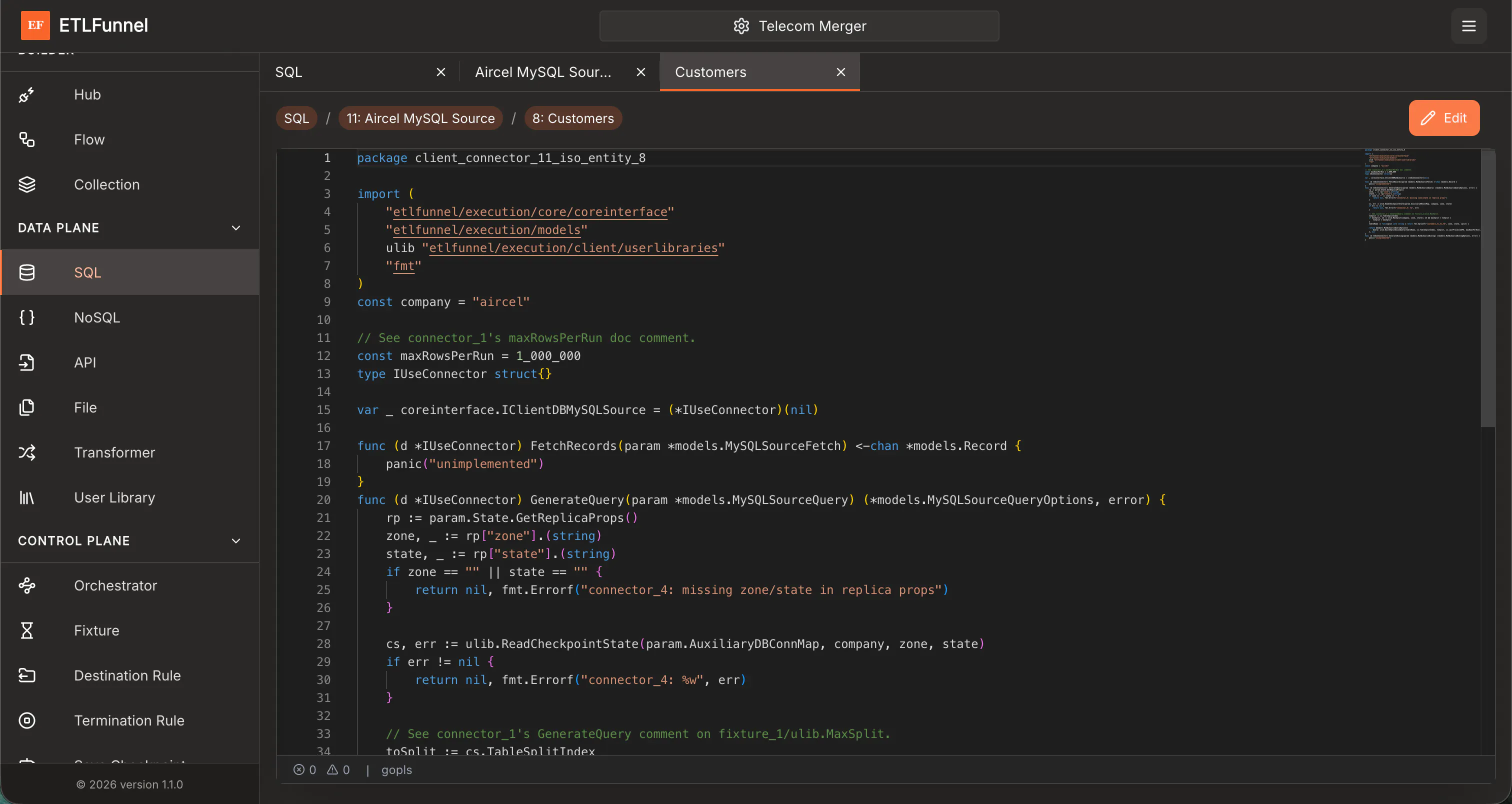This screenshot has height=804, width=1512.
Task: Click the package declaration on line 1
Action: pos(501,158)
